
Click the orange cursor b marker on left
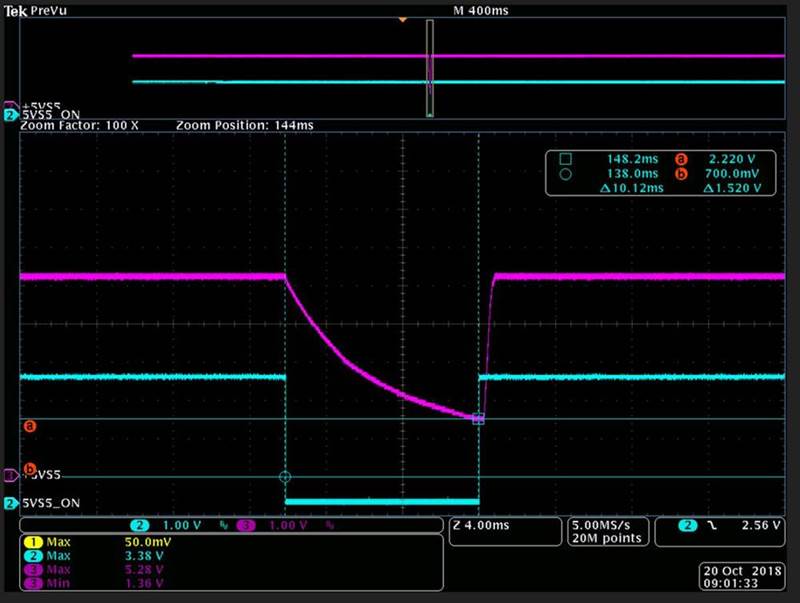tap(30, 468)
